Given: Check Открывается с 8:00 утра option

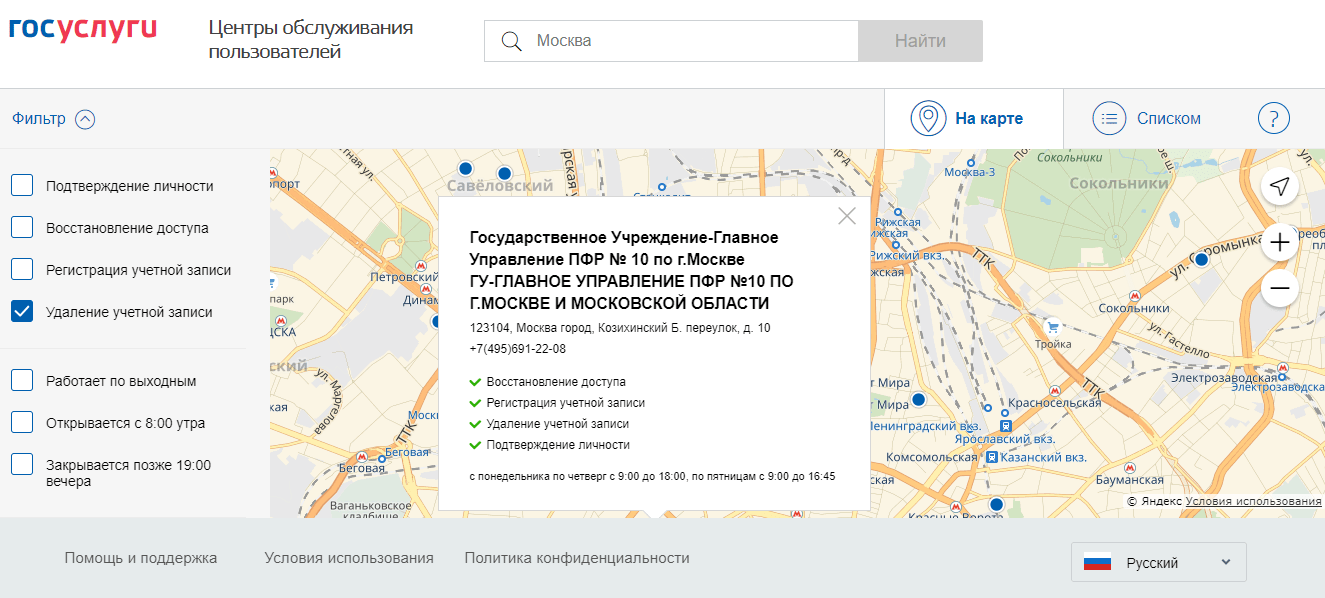Looking at the screenshot, I should point(22,423).
